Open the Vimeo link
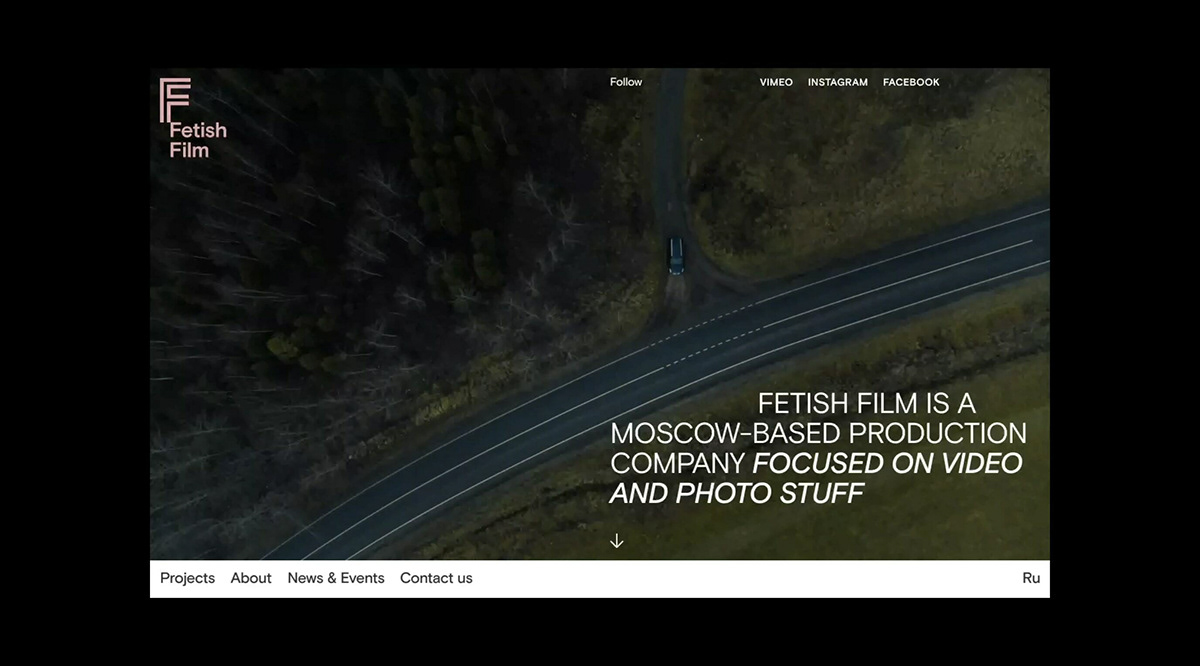Screen dimensions: 1200x666 pos(776,82)
